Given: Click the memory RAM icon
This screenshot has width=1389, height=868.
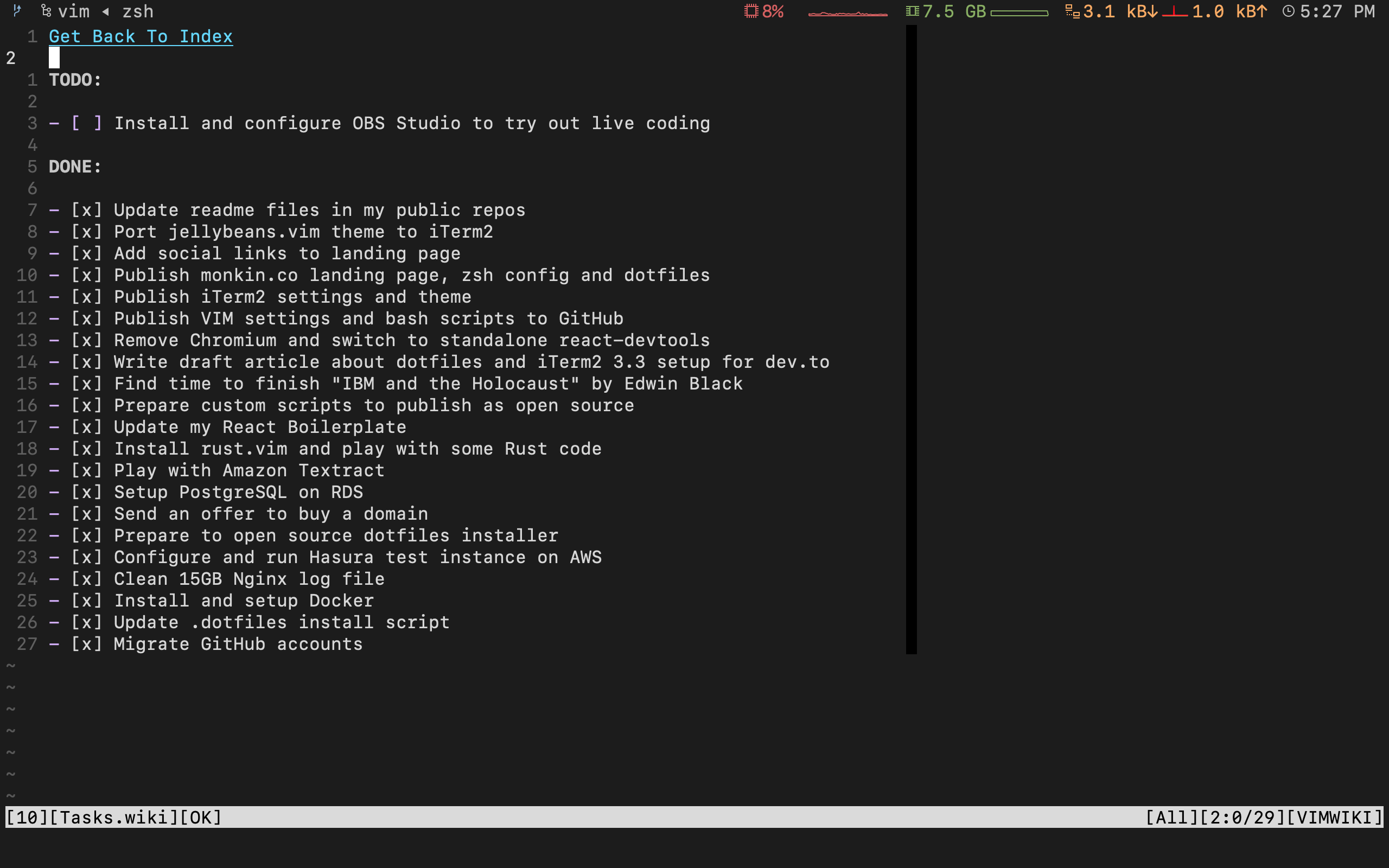Looking at the screenshot, I should point(912,11).
